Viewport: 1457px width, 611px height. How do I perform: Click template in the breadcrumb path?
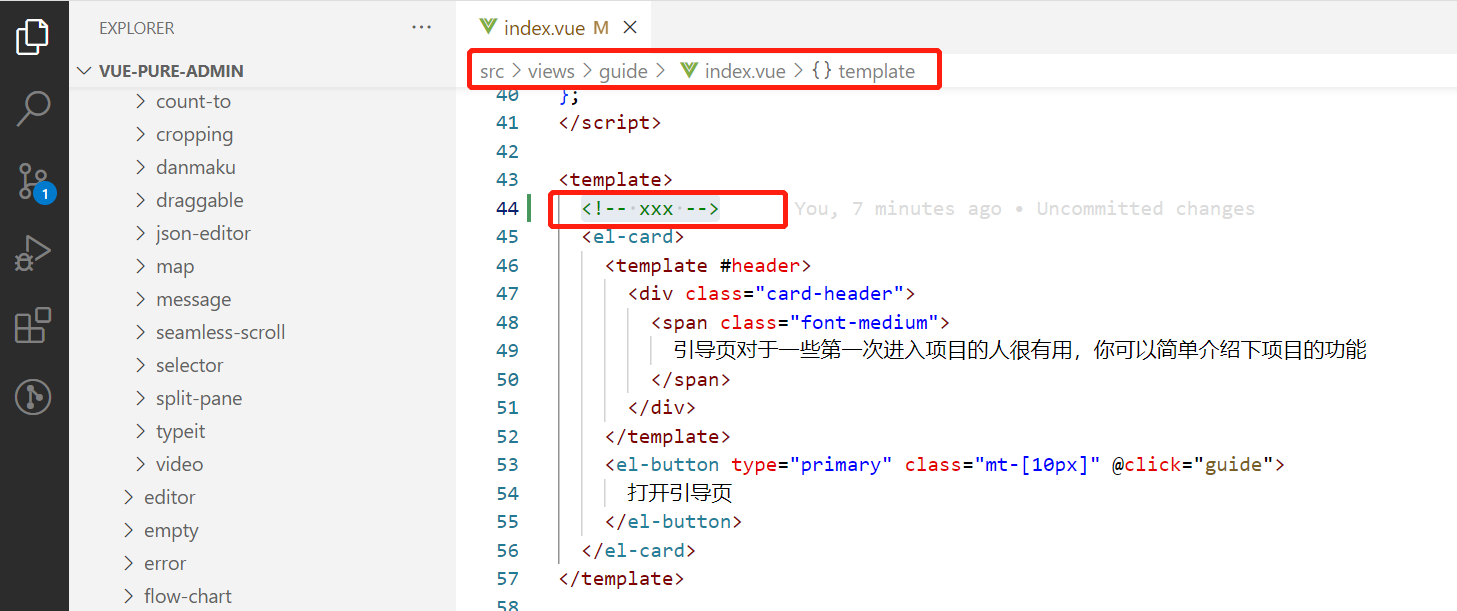tap(877, 71)
